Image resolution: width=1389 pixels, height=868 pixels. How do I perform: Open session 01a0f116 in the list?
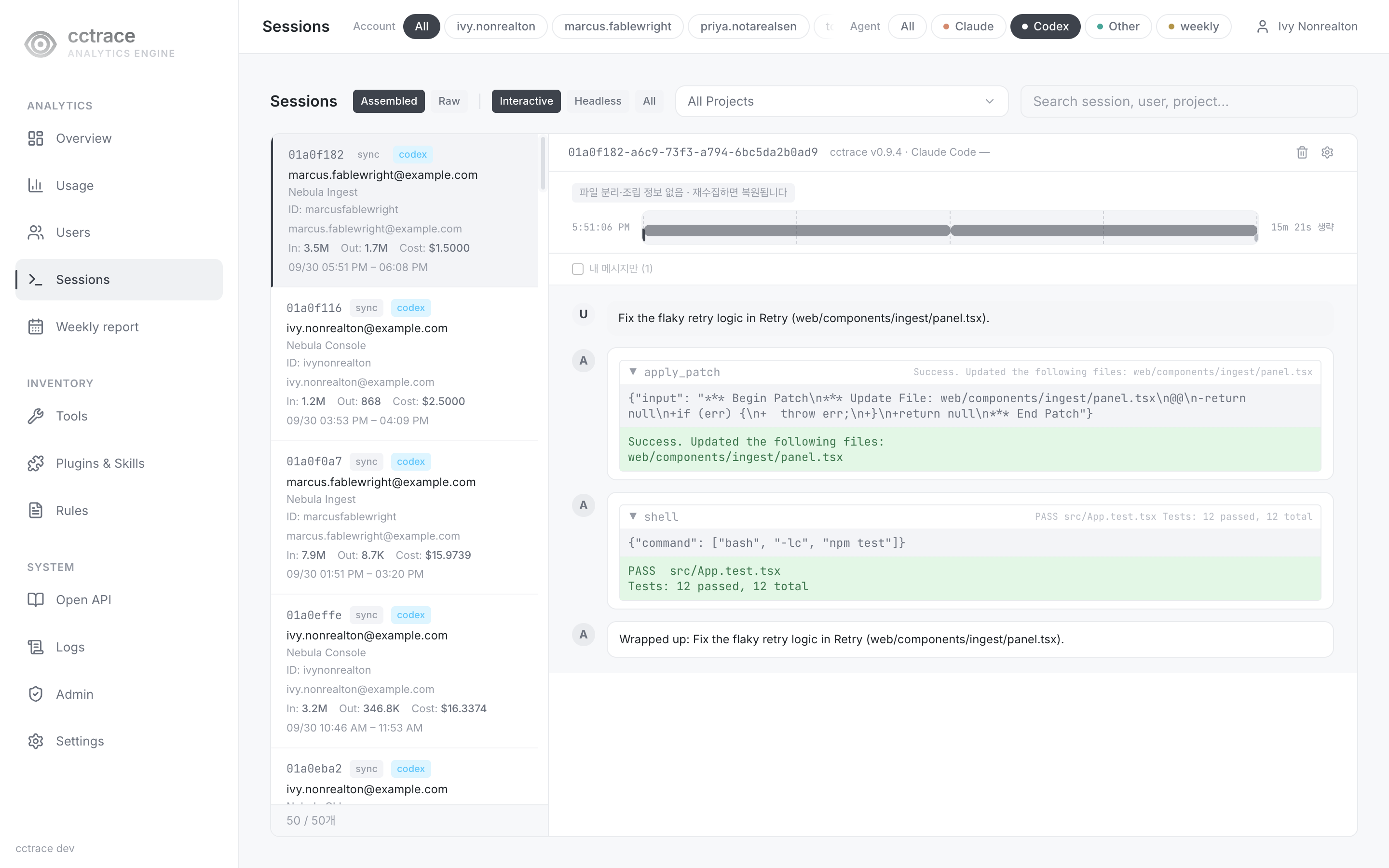(405, 364)
